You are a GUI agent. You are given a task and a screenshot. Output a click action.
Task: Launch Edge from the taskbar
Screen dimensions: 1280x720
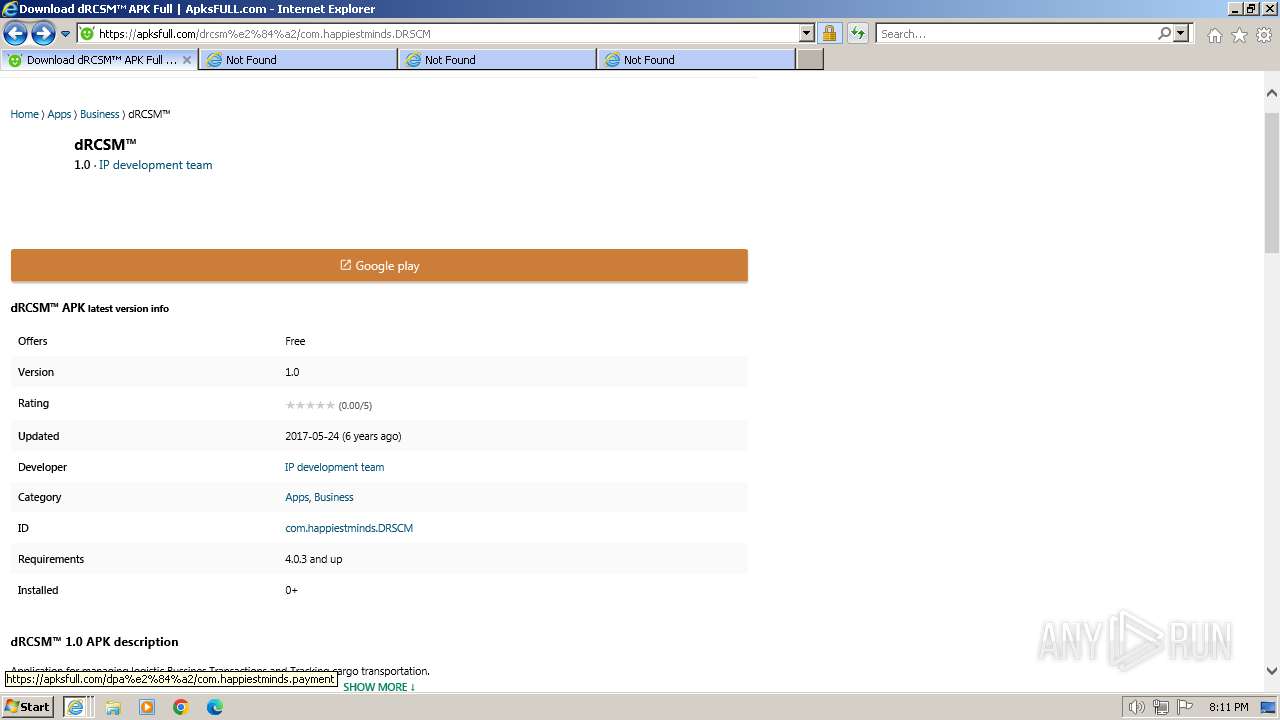[x=215, y=707]
